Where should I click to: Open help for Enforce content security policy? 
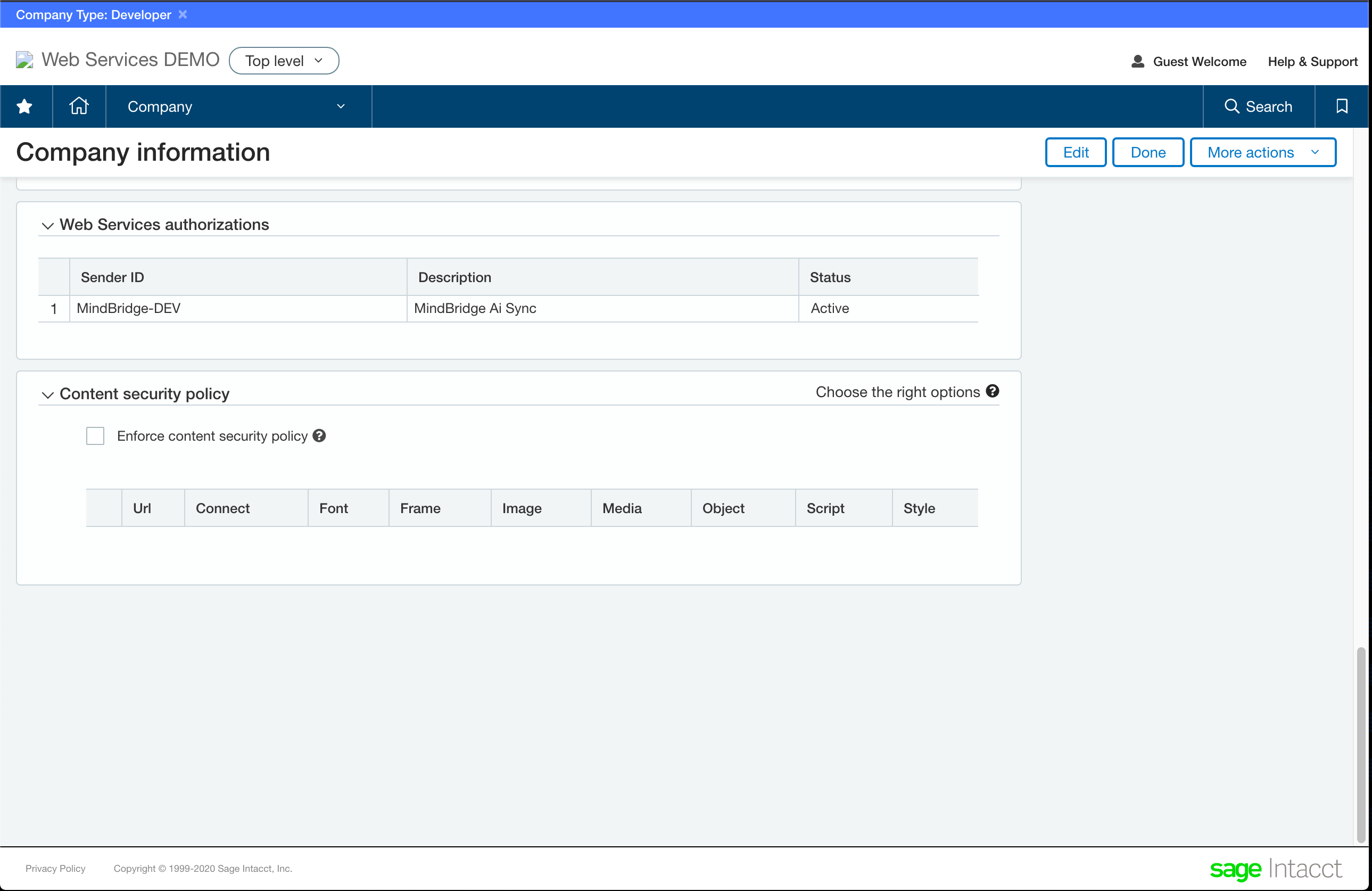[x=319, y=436]
